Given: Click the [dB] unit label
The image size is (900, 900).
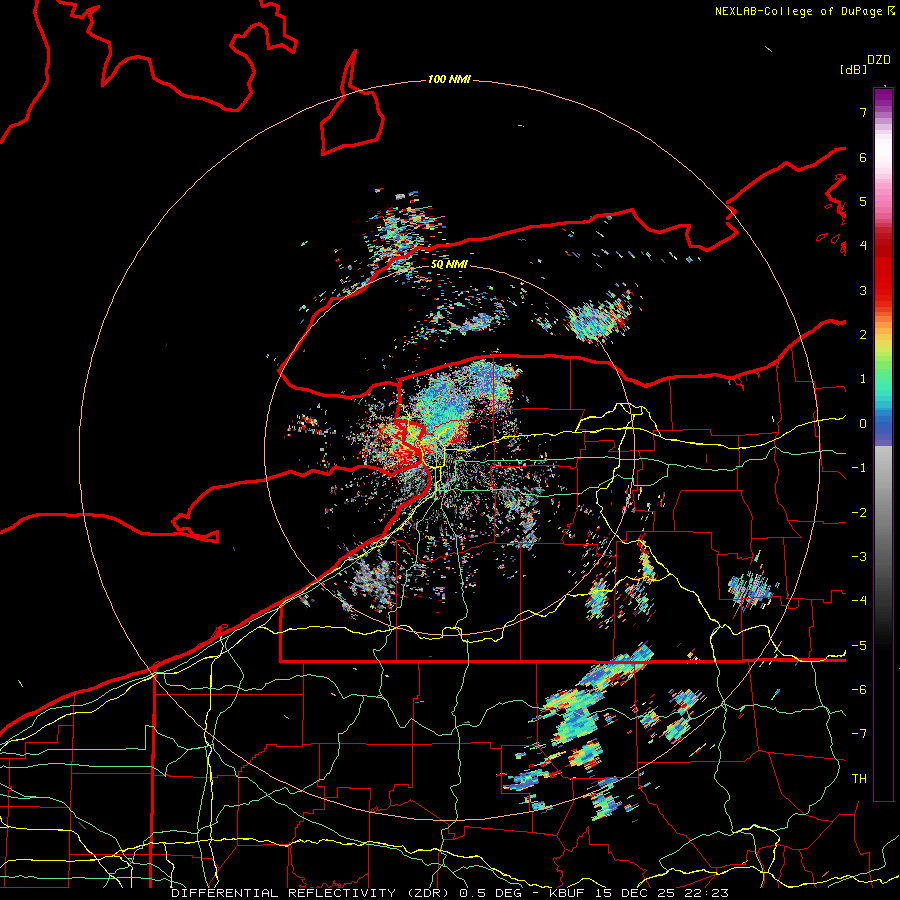Looking at the screenshot, I should point(854,69).
